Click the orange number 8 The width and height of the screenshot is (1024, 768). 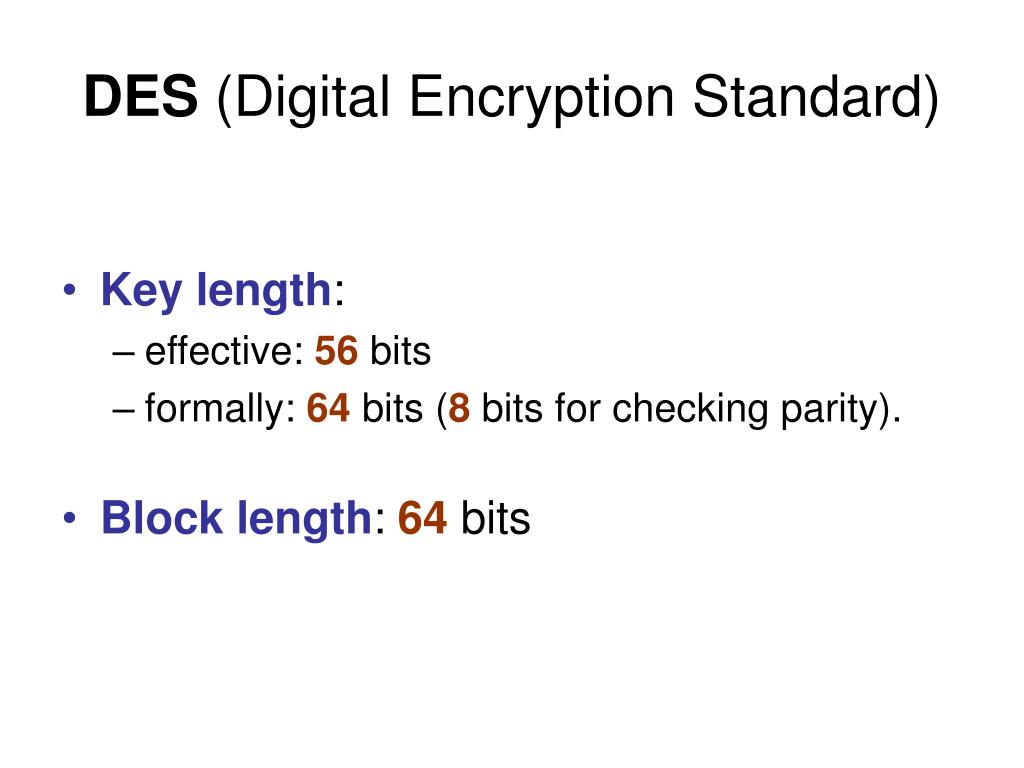tap(459, 408)
